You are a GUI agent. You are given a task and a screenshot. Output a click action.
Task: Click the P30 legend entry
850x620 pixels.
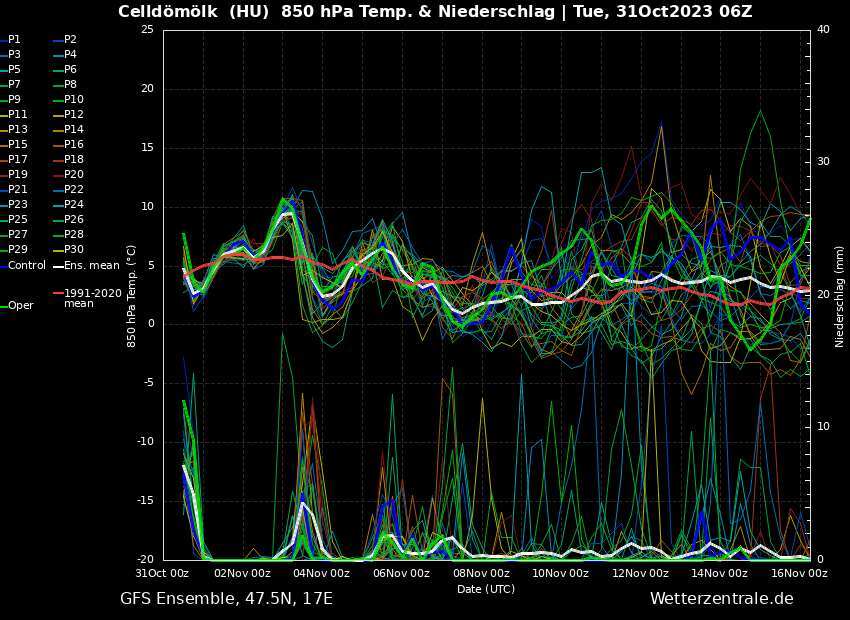coord(74,250)
